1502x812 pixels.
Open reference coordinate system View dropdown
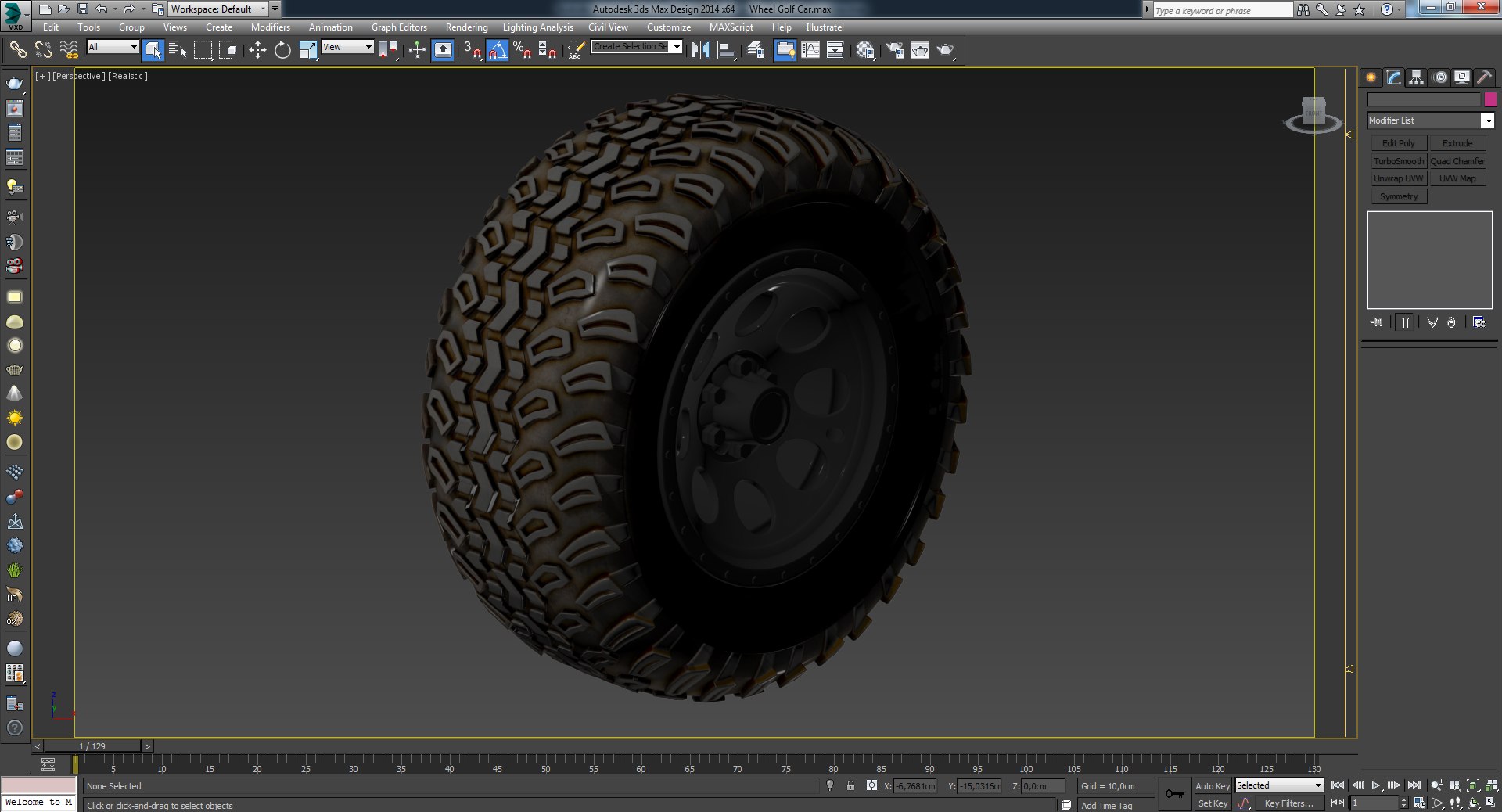tap(348, 47)
